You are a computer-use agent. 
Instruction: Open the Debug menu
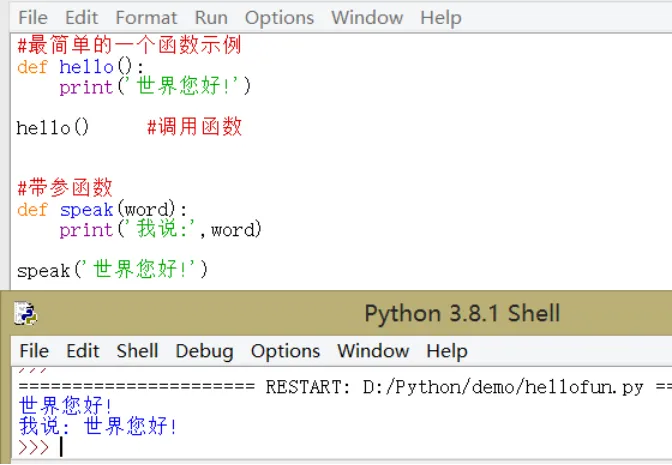tap(204, 351)
